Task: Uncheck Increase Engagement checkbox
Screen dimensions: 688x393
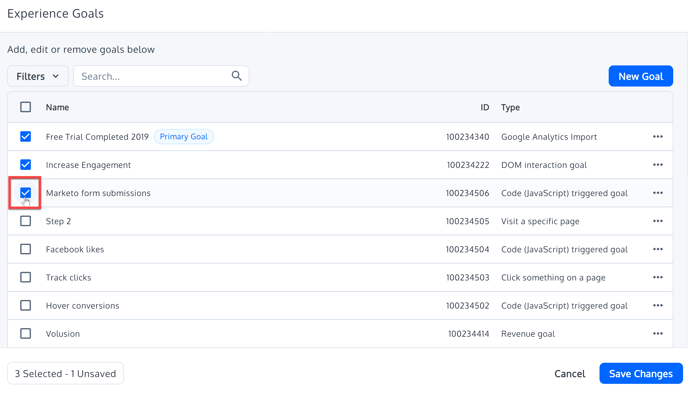Action: [25, 164]
